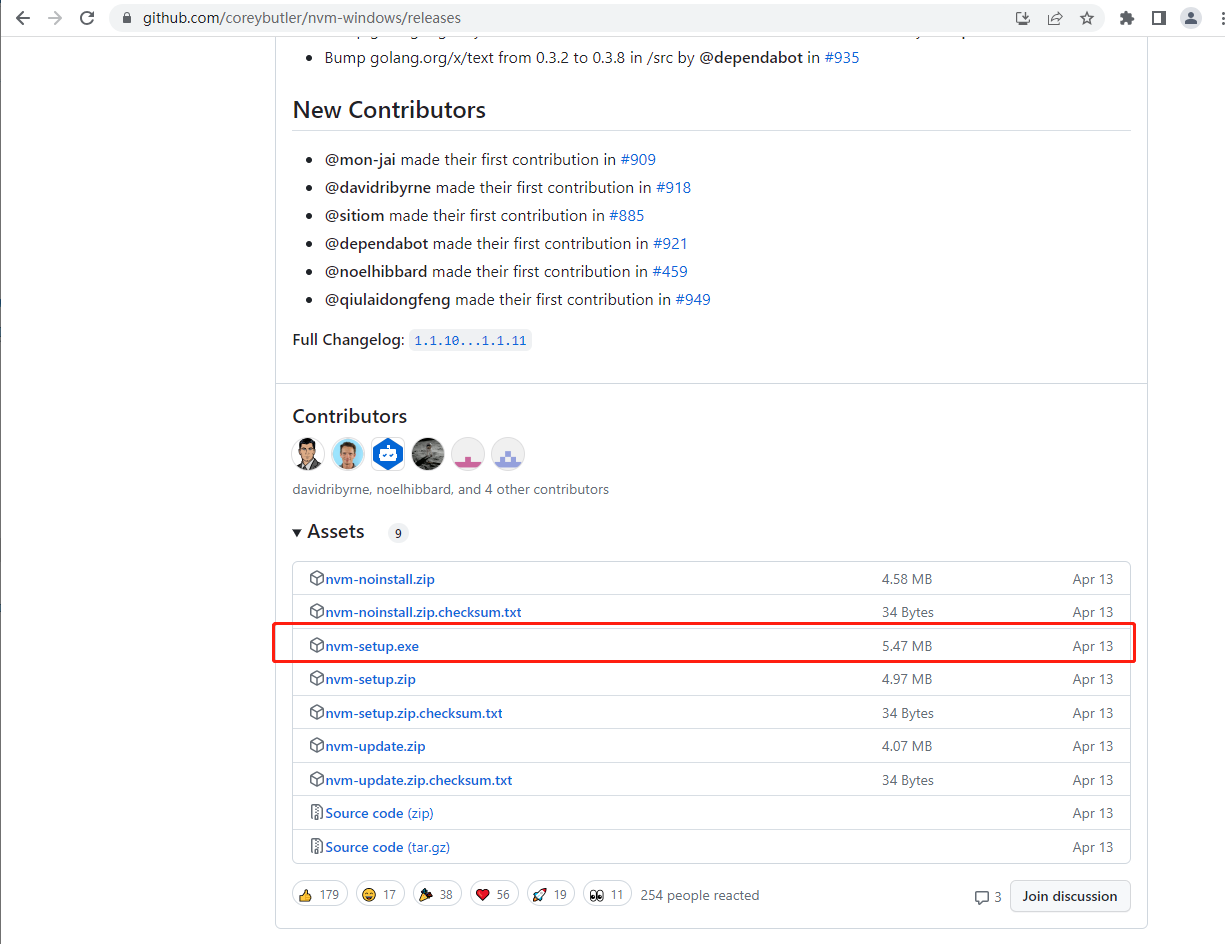
Task: Click the pink identicon contributor avatar
Action: [468, 454]
